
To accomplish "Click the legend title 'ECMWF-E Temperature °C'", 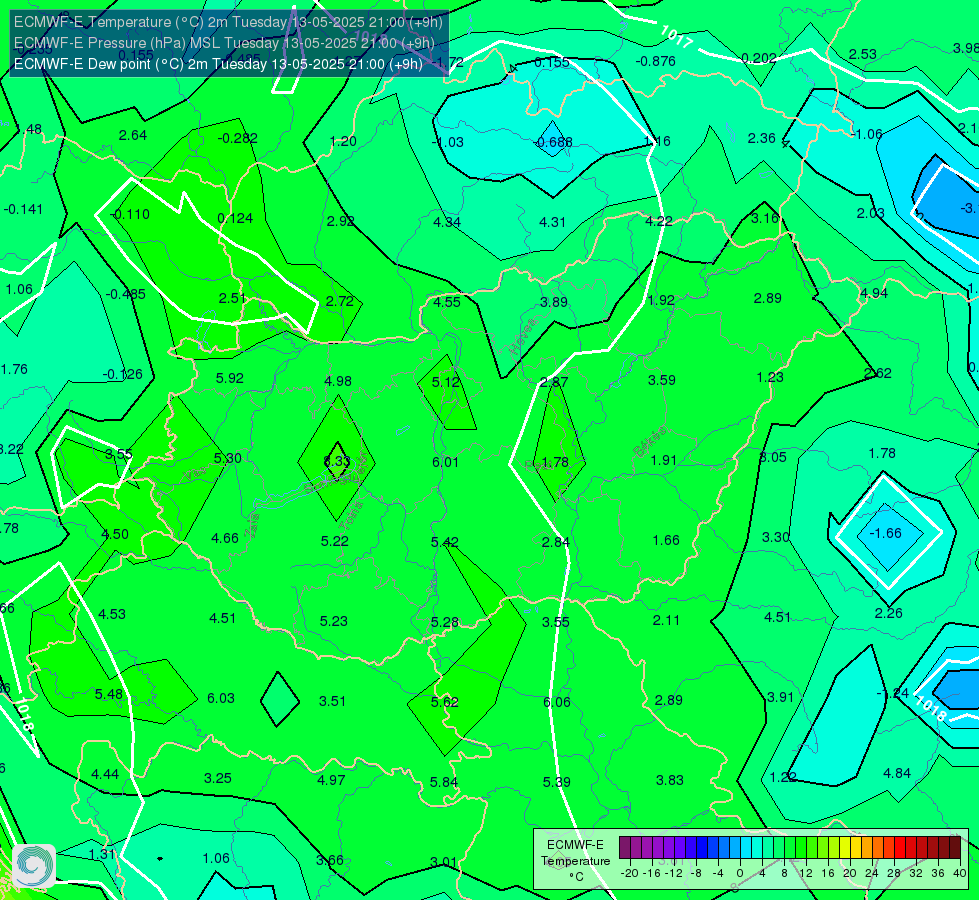I will (x=575, y=861).
